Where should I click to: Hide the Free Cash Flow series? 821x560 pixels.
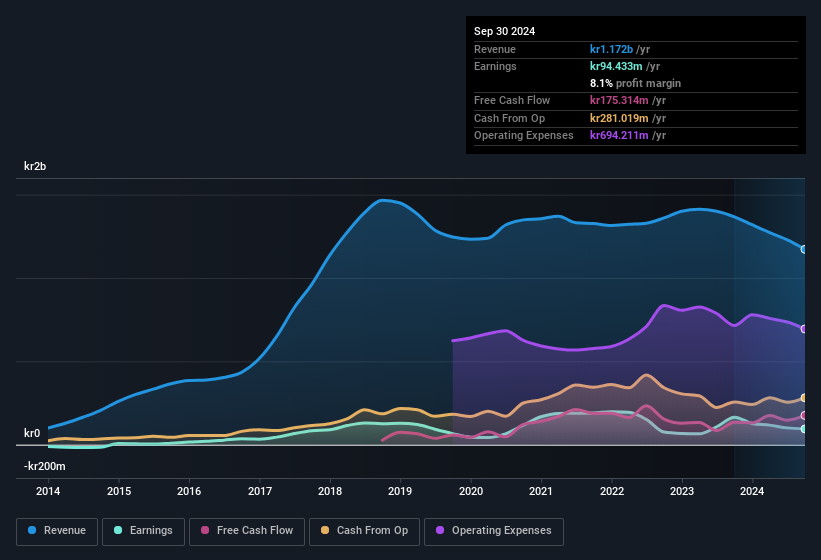tap(245, 531)
